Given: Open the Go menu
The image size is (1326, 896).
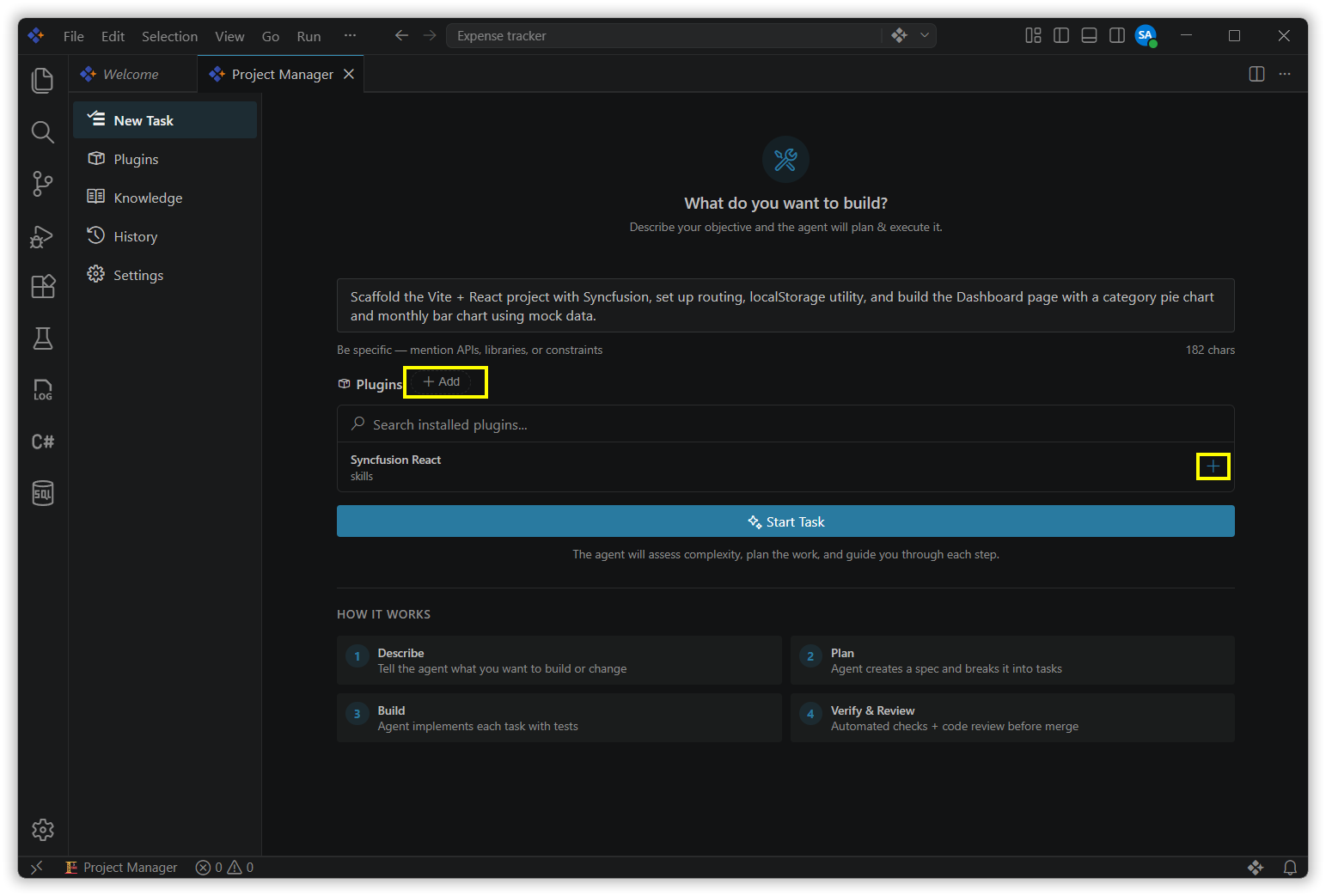Looking at the screenshot, I should click(x=271, y=36).
